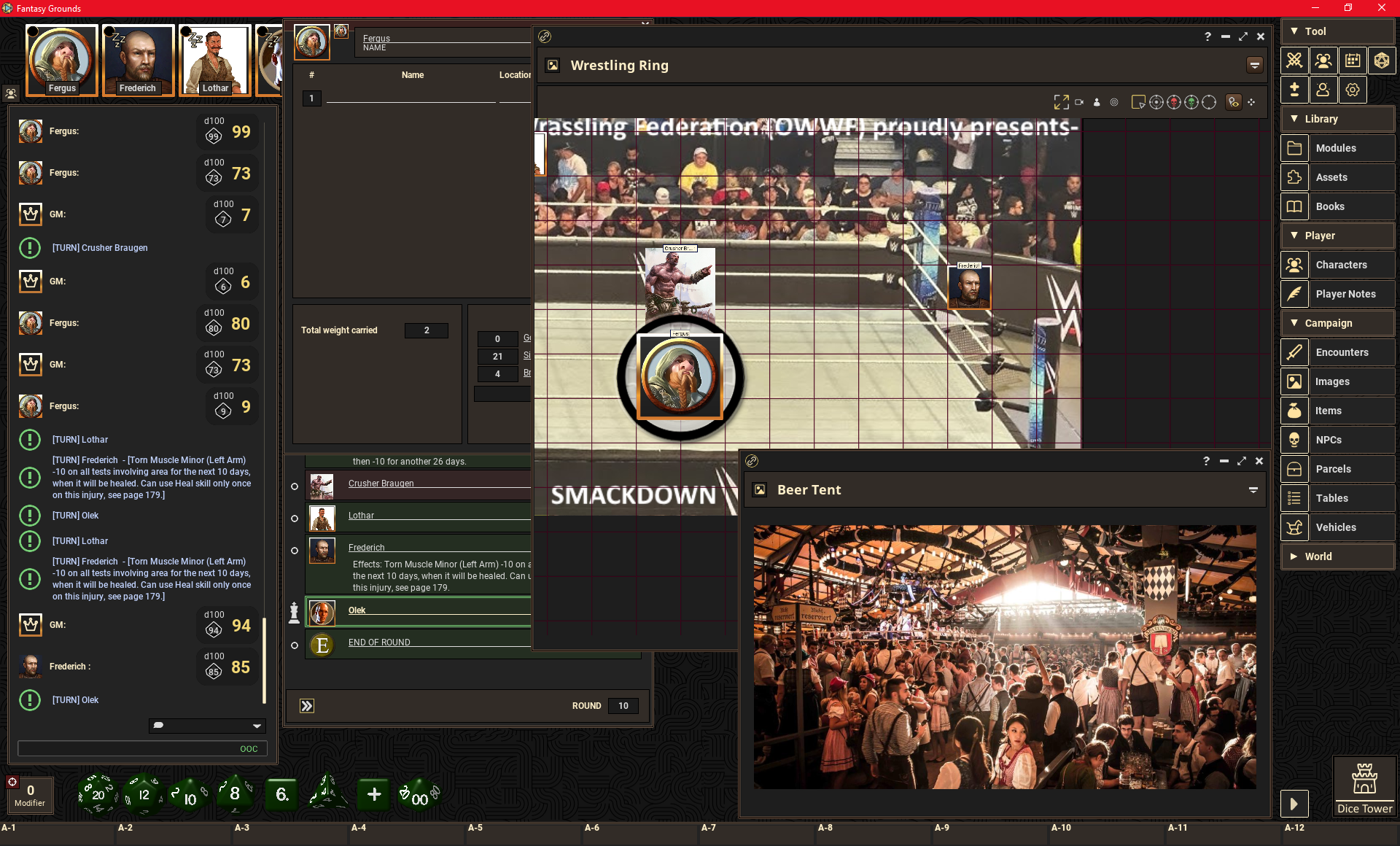Choose the red skull target tool
The width and height of the screenshot is (1400, 846).
pyautogui.click(x=1174, y=102)
